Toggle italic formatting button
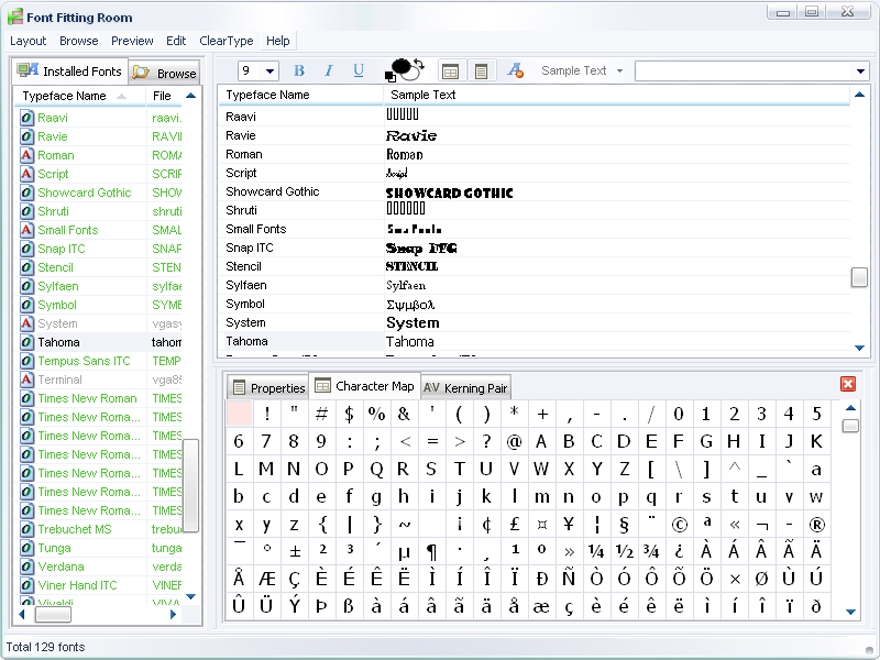880x660 pixels. click(329, 71)
